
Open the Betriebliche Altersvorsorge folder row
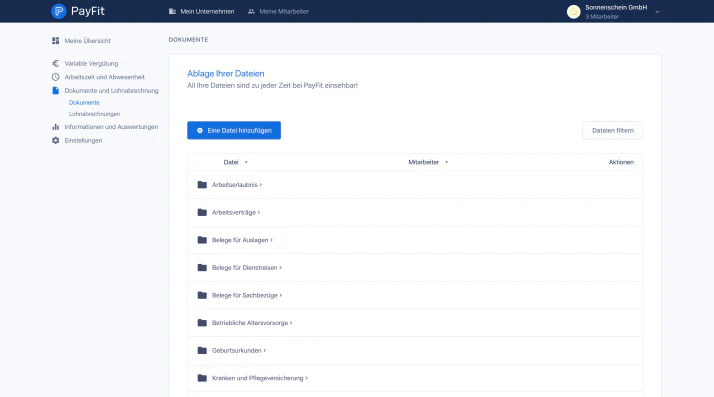point(415,323)
